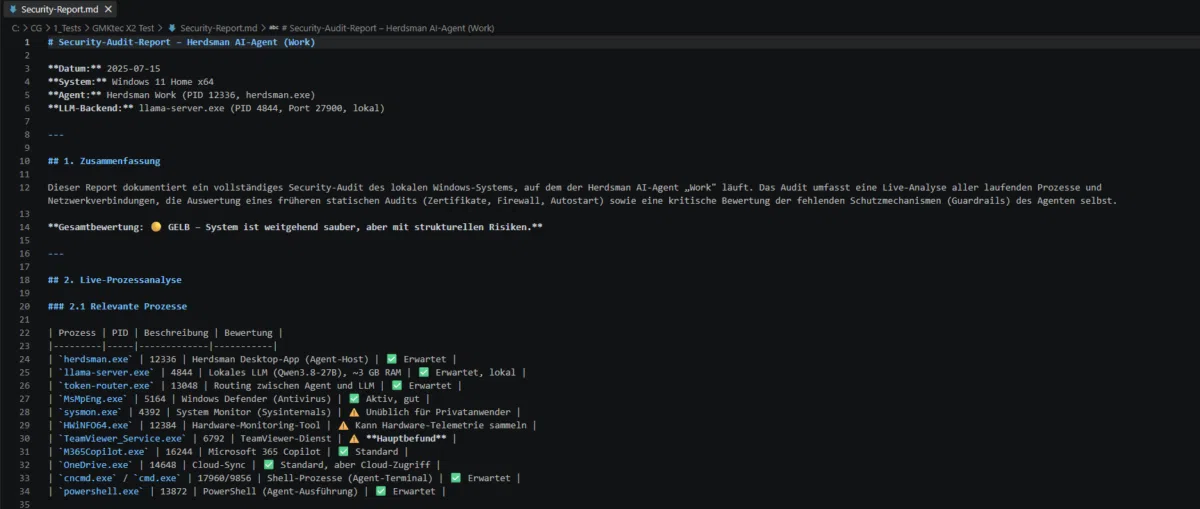Open the C: breadcrumb segment

tap(15, 27)
